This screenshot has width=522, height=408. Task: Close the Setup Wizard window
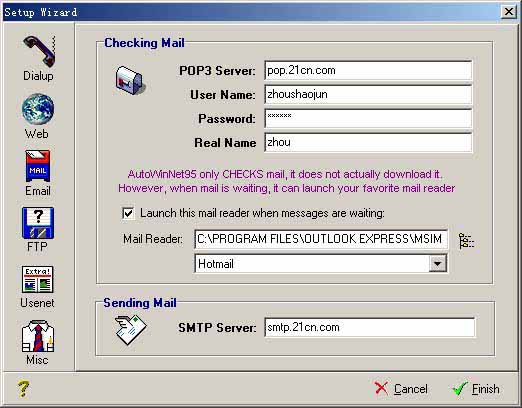[x=509, y=12]
